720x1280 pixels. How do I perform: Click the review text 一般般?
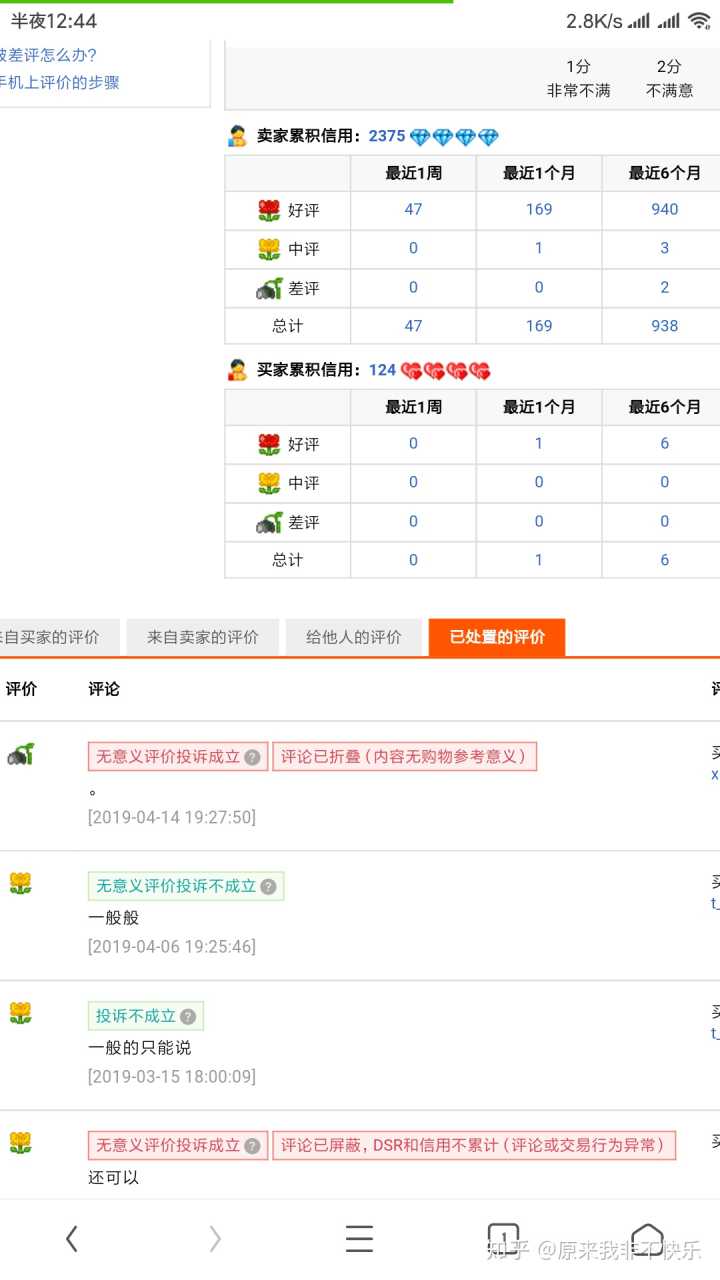114,917
